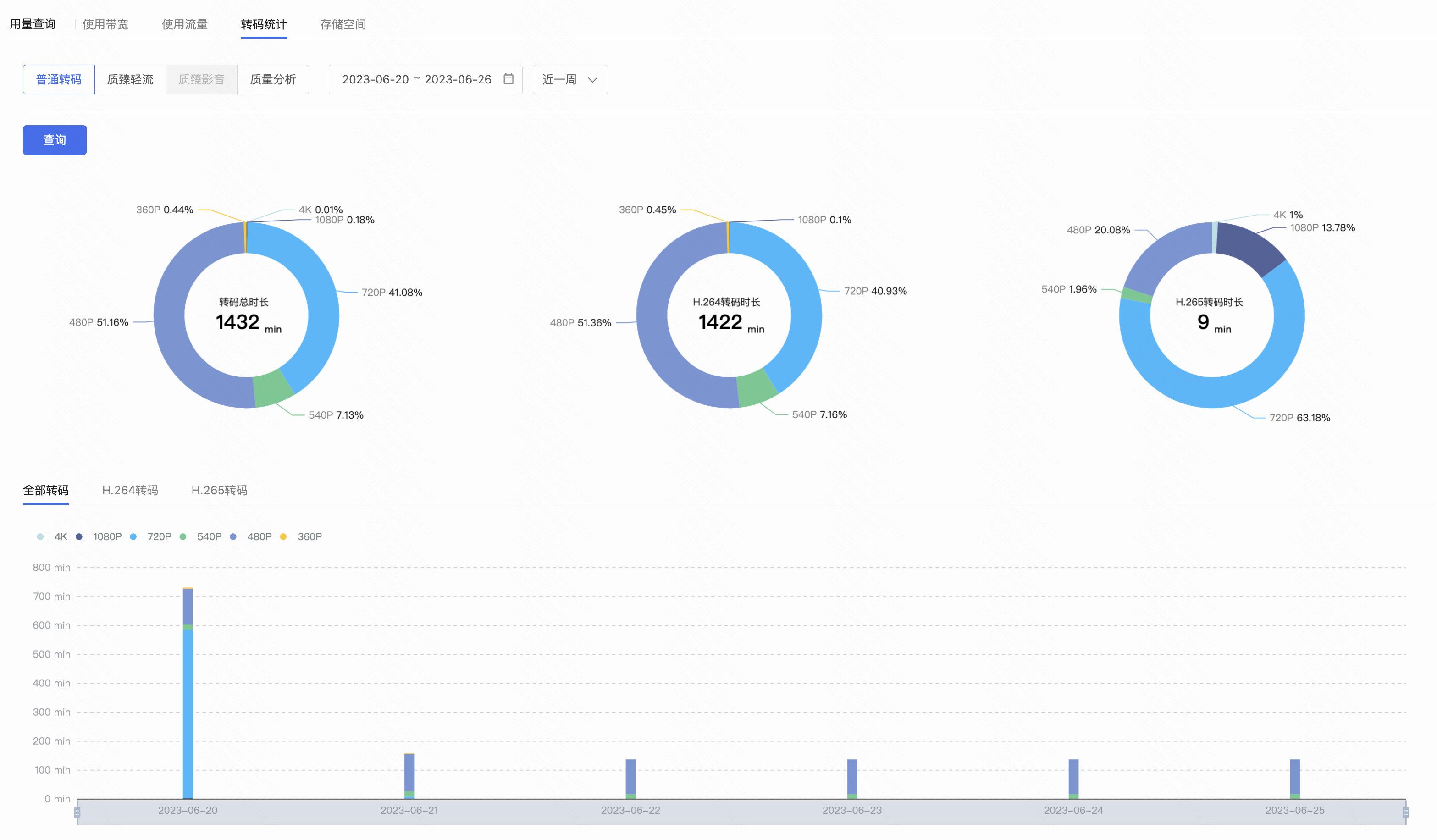Toggle the 720P legend series
Image resolution: width=1437 pixels, height=840 pixels.
pos(151,536)
